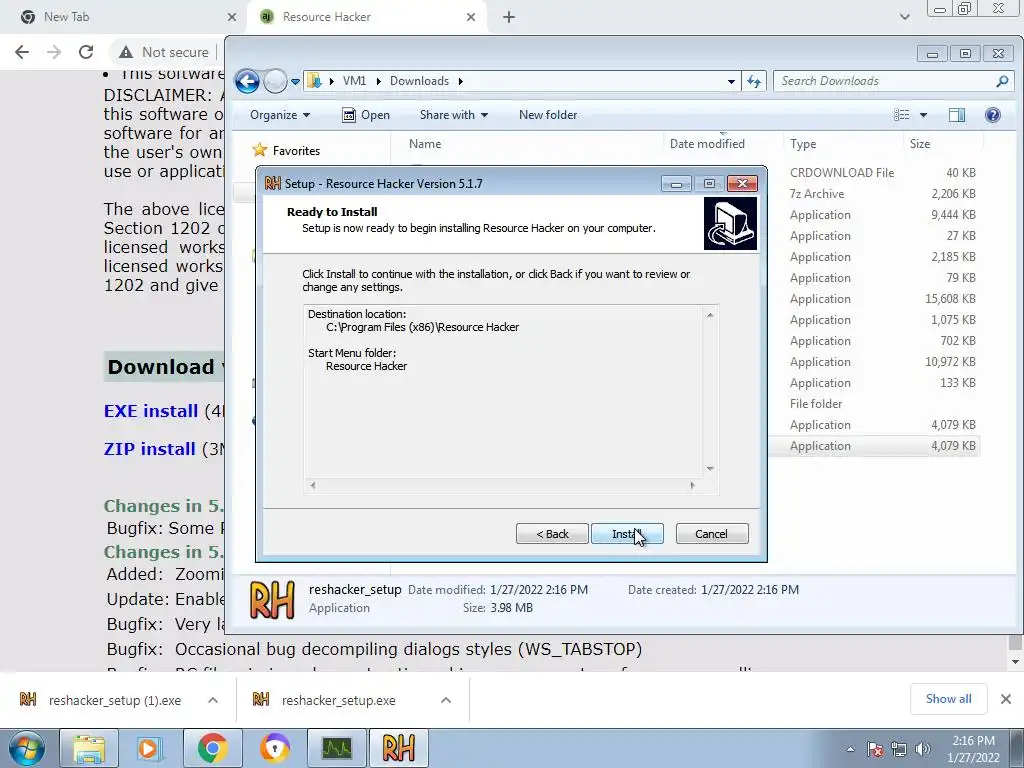Select Downloads in Explorer address path

(x=419, y=81)
